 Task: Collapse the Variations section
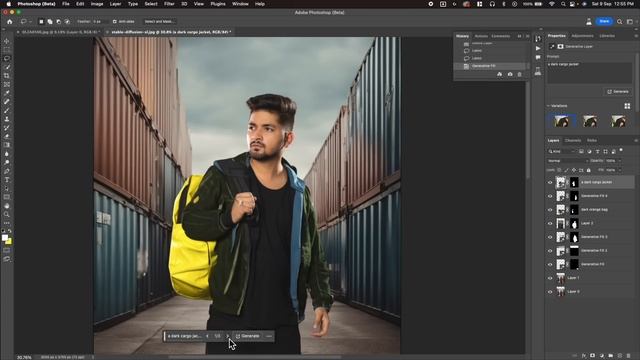click(548, 106)
